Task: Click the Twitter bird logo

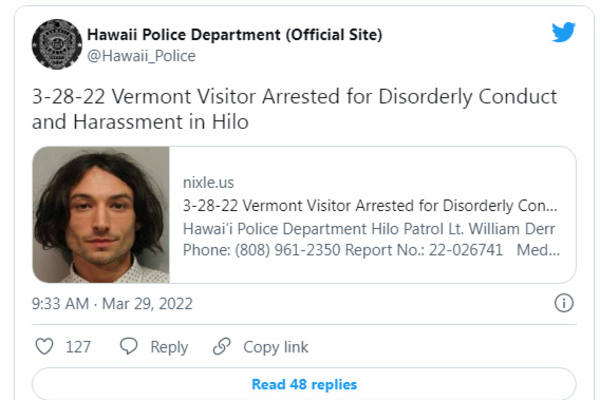Action: pyautogui.click(x=563, y=33)
